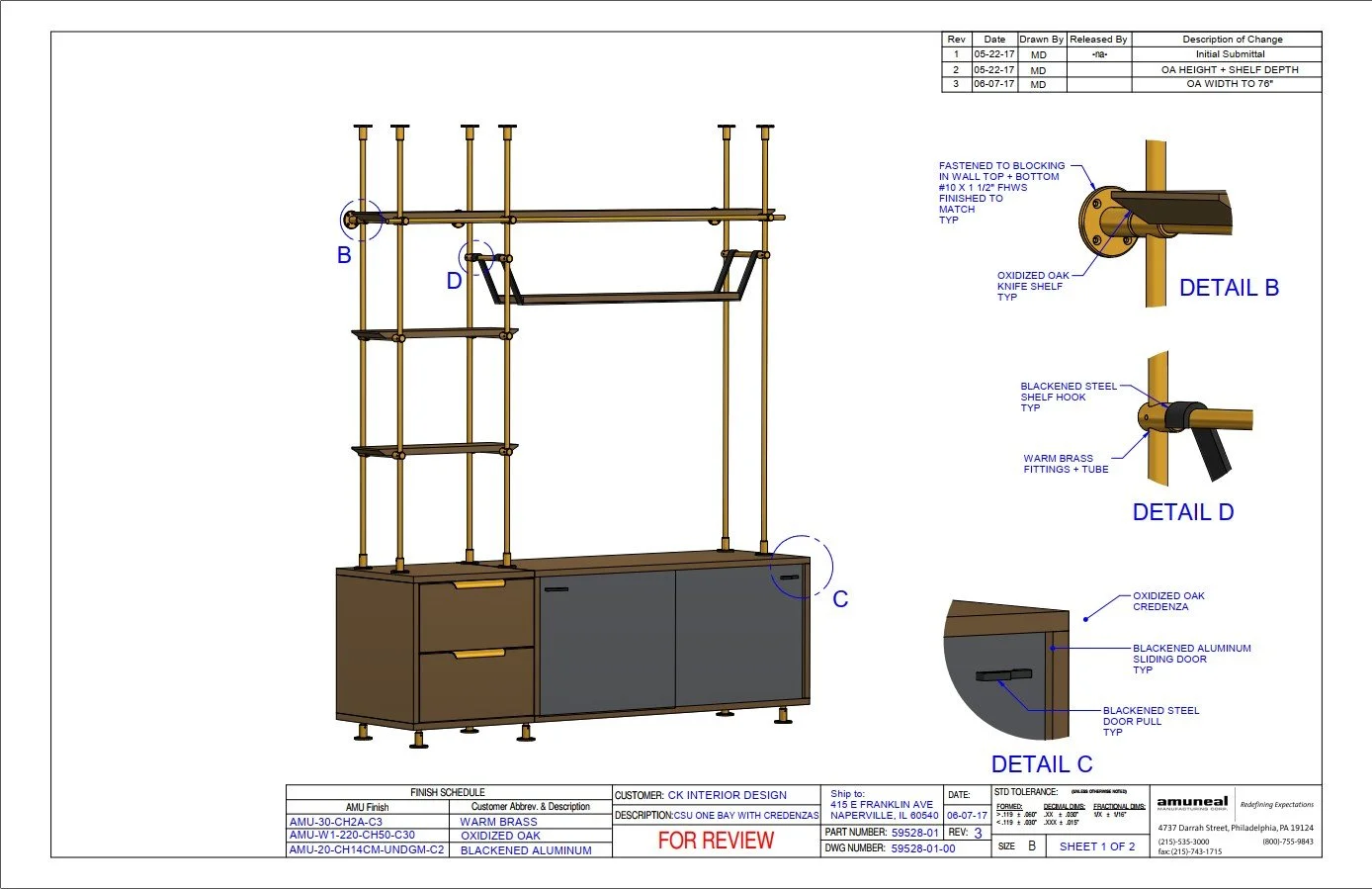This screenshot has width=1372, height=889.
Task: Click callout letter C beside the credenza
Action: pyautogui.click(x=840, y=599)
